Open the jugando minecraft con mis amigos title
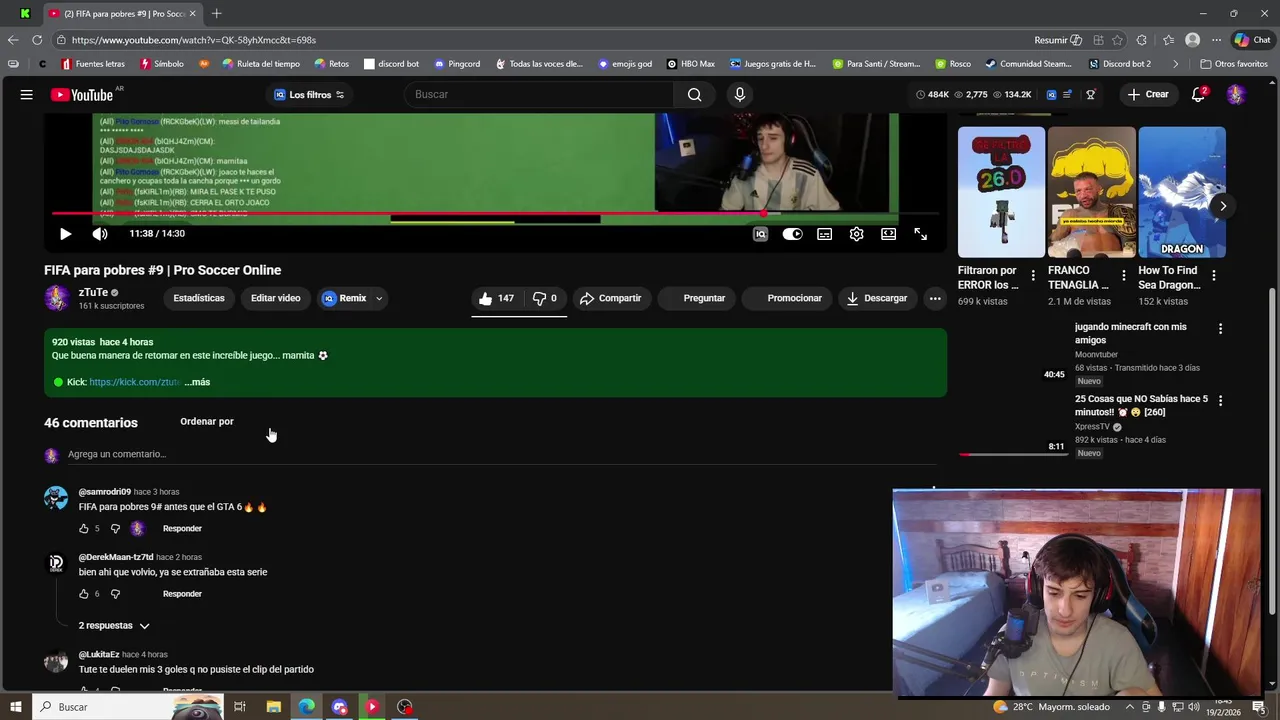The height and width of the screenshot is (720, 1280). pos(1131,334)
